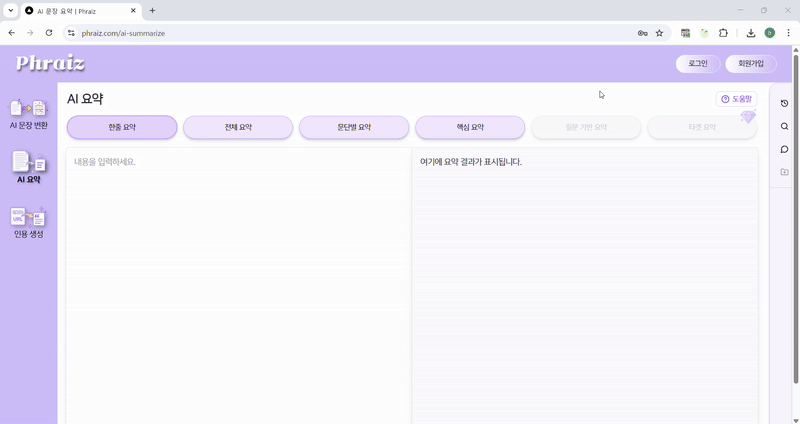
Task: Click the AI 요약 page heading
Action: 85,98
